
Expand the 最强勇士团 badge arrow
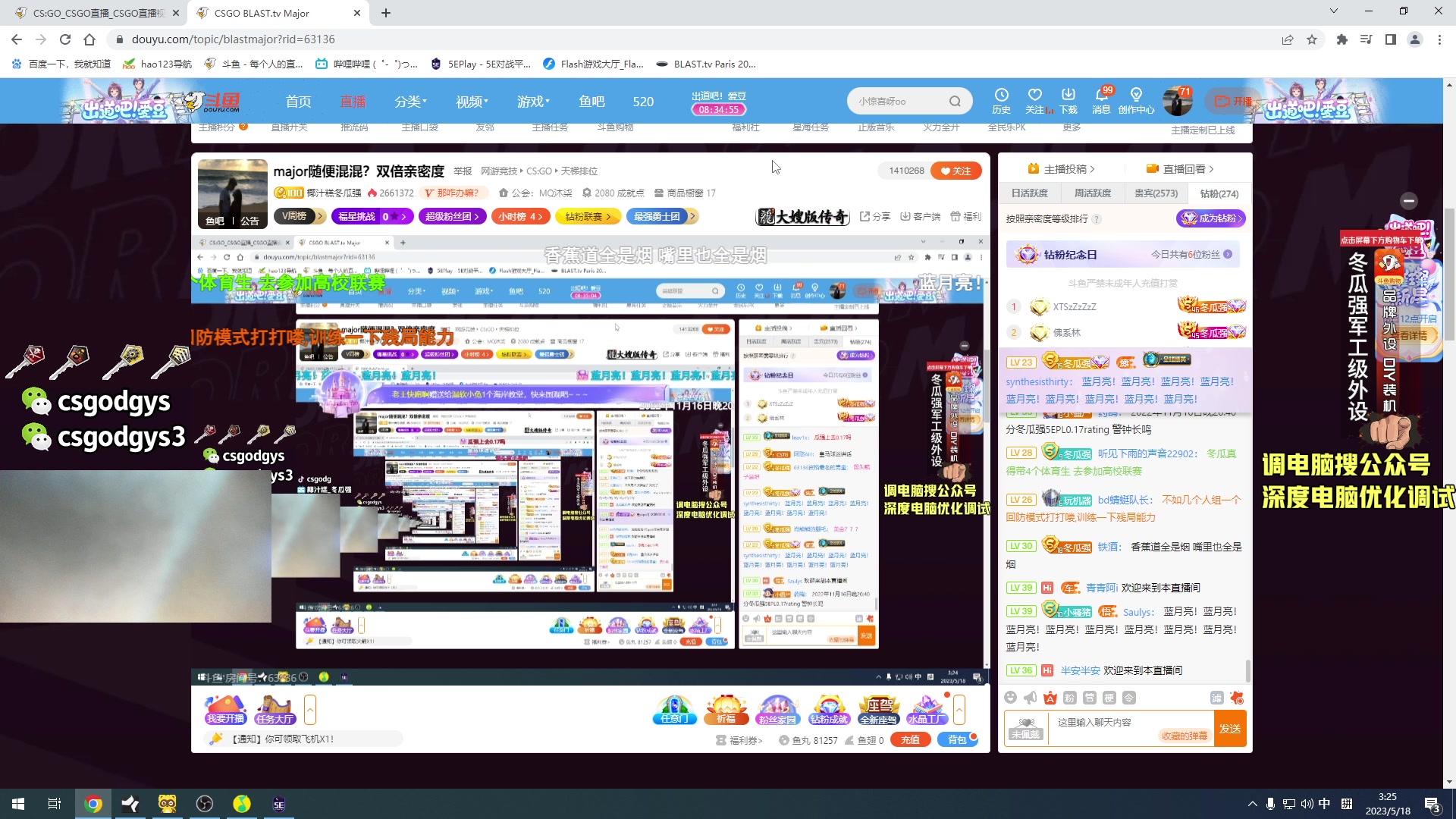[x=692, y=217]
